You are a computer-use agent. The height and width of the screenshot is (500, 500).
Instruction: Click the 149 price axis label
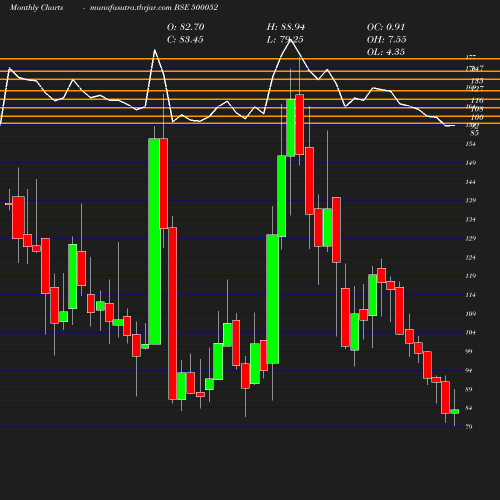pos(470,163)
